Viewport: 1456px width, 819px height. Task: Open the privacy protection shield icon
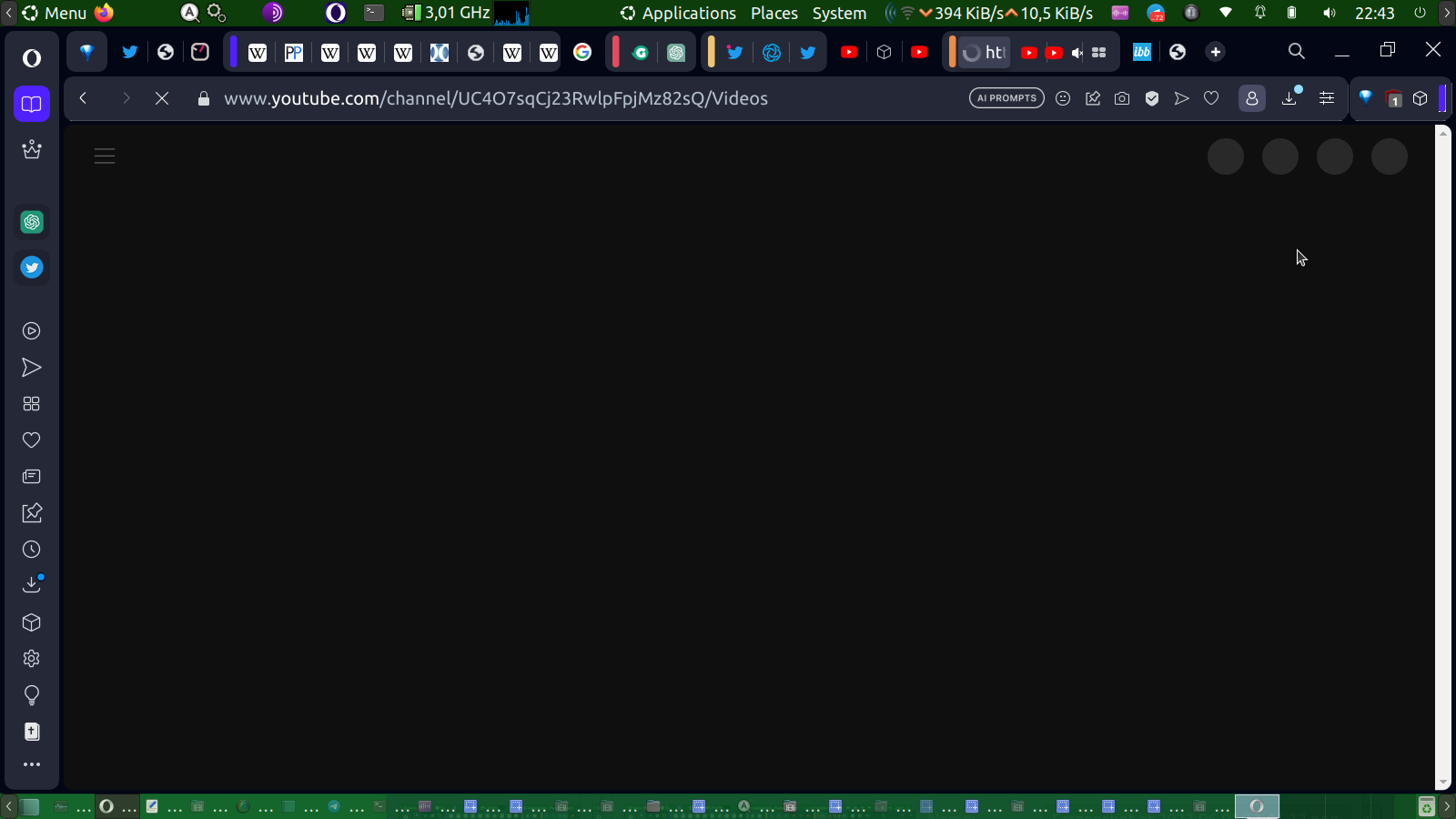point(1152,98)
